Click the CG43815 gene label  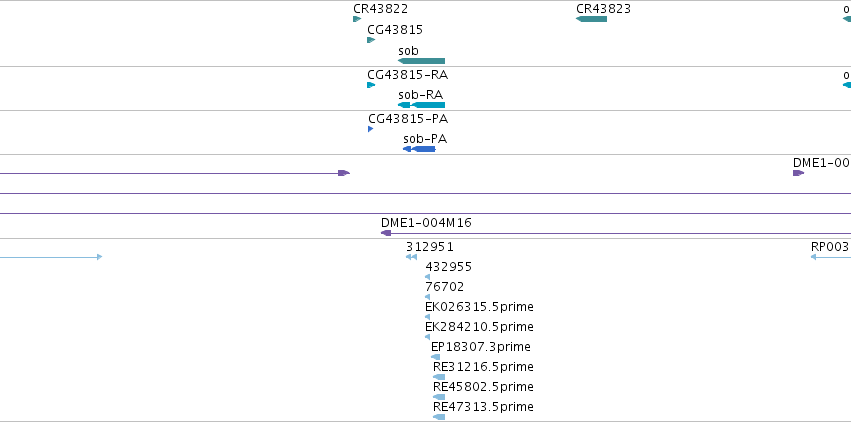tap(395, 29)
